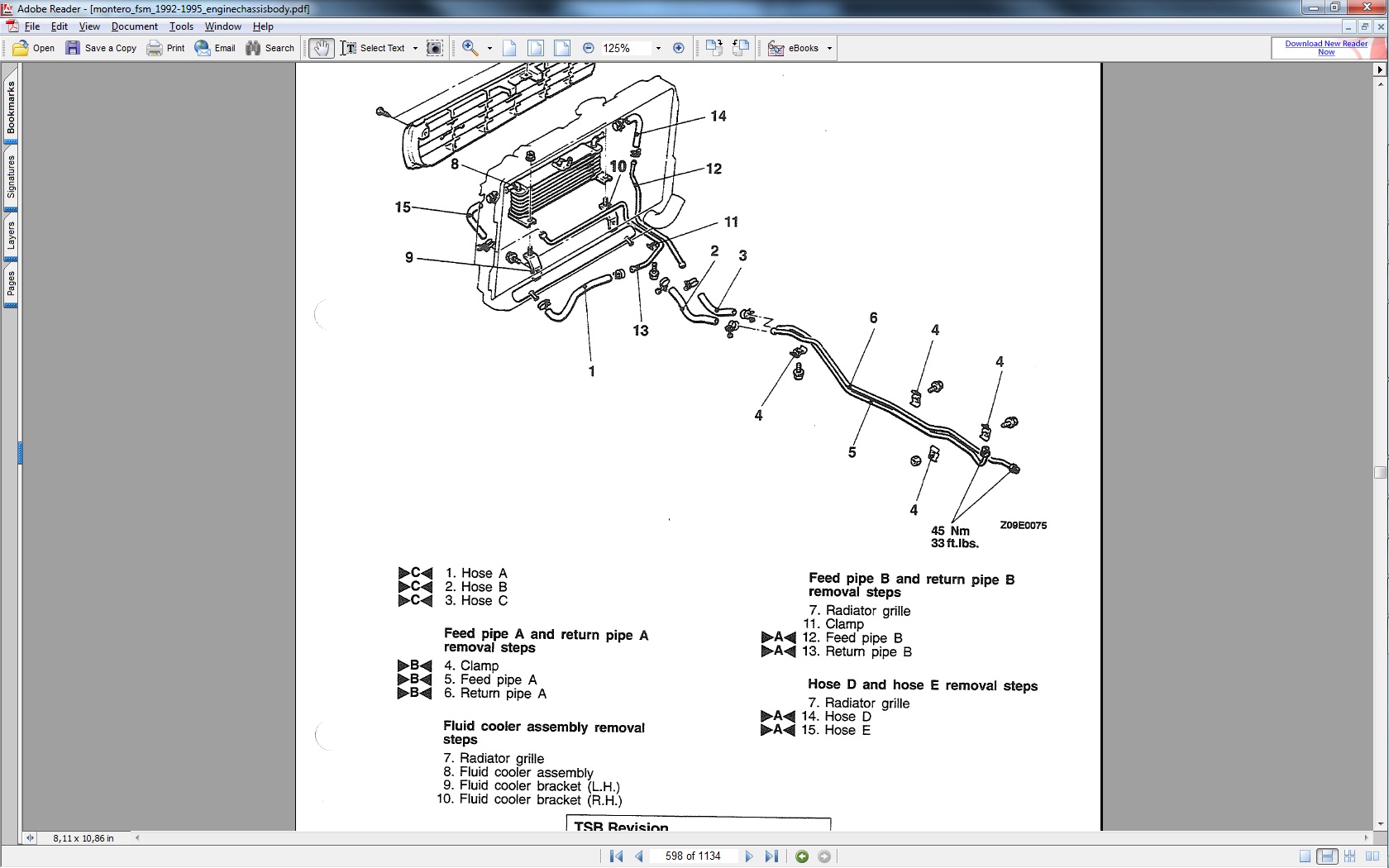Click the zoom out minus button
Screen dimensions: 1389x868
click(589, 48)
